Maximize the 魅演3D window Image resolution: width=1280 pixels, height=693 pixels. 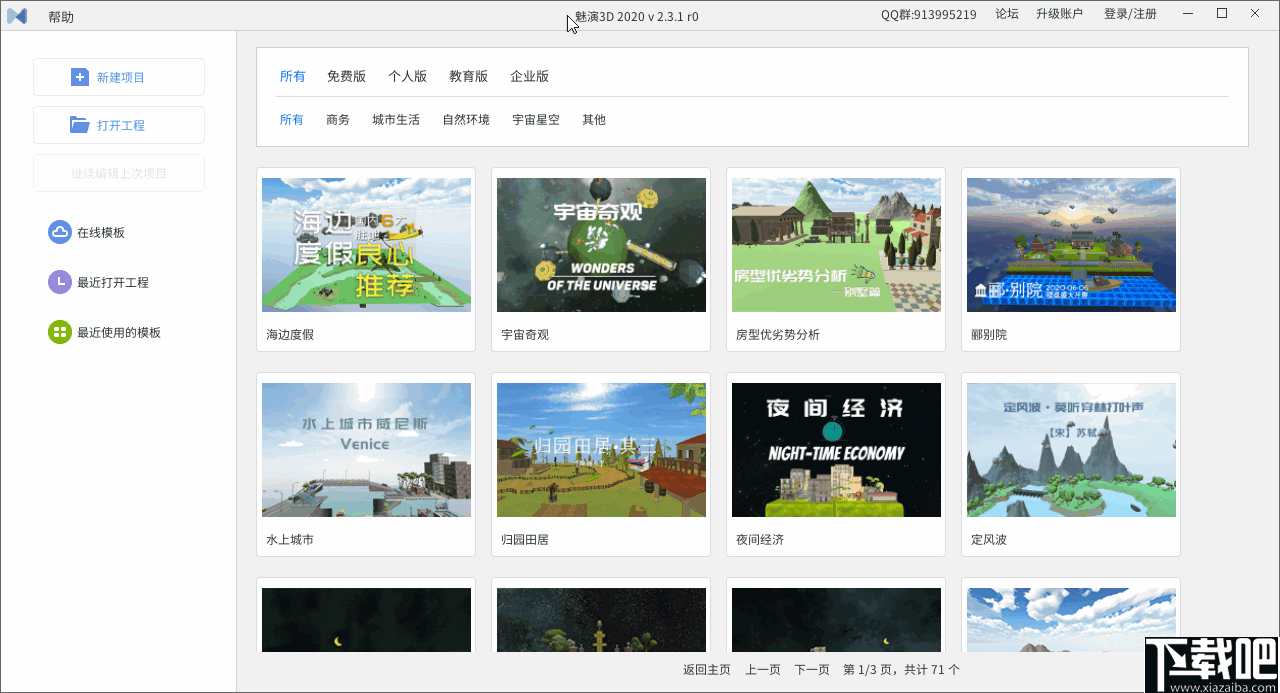tap(1222, 14)
